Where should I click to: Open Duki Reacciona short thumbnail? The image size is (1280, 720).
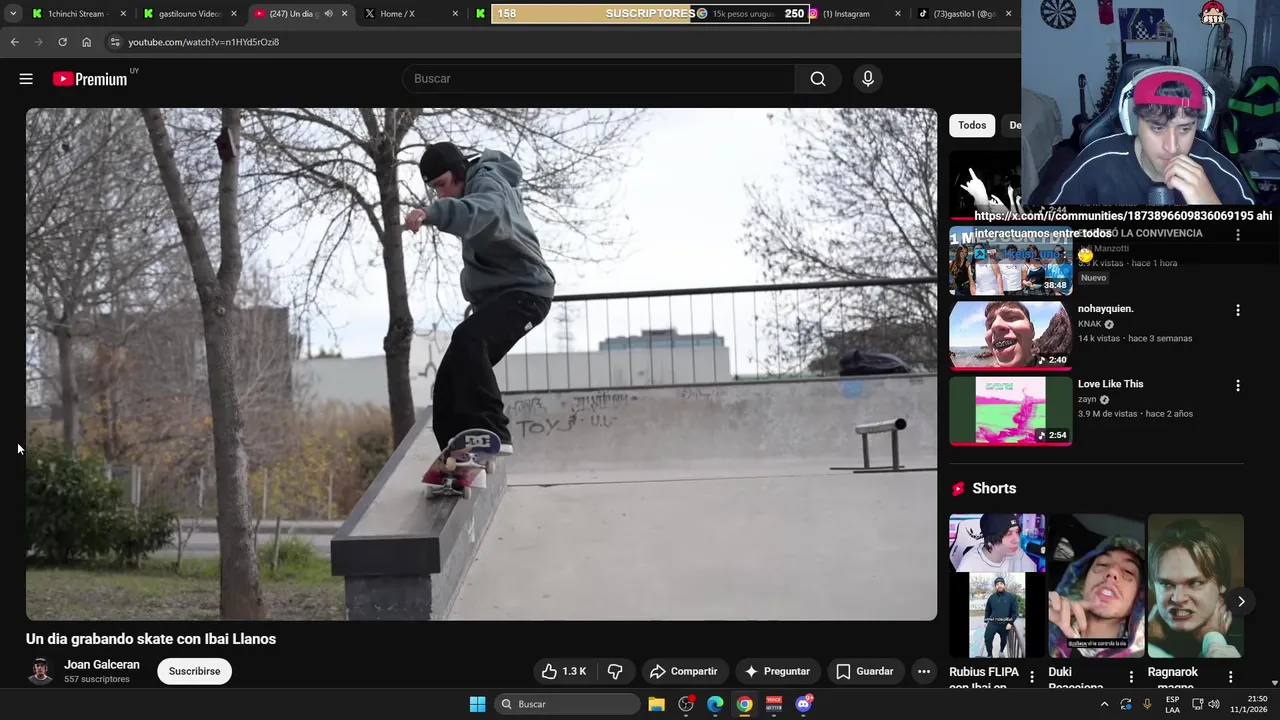(x=1096, y=586)
